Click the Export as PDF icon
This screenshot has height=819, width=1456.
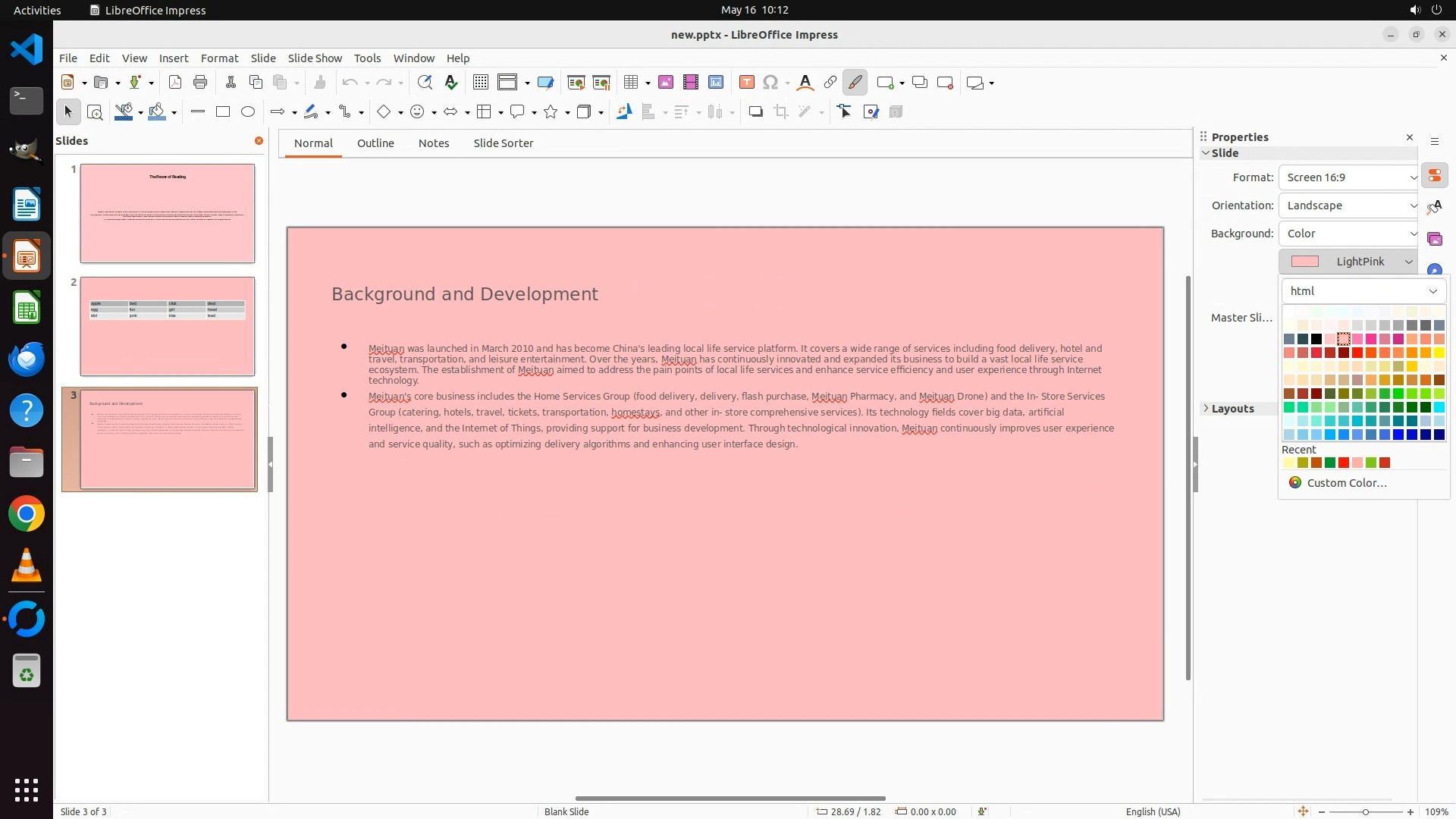[x=175, y=83]
